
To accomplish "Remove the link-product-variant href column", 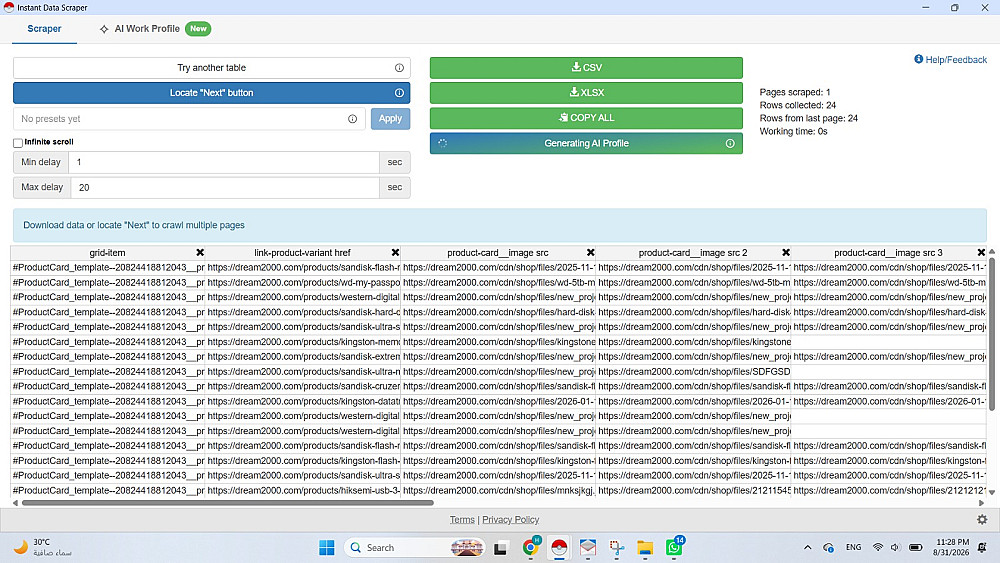I will click(395, 252).
